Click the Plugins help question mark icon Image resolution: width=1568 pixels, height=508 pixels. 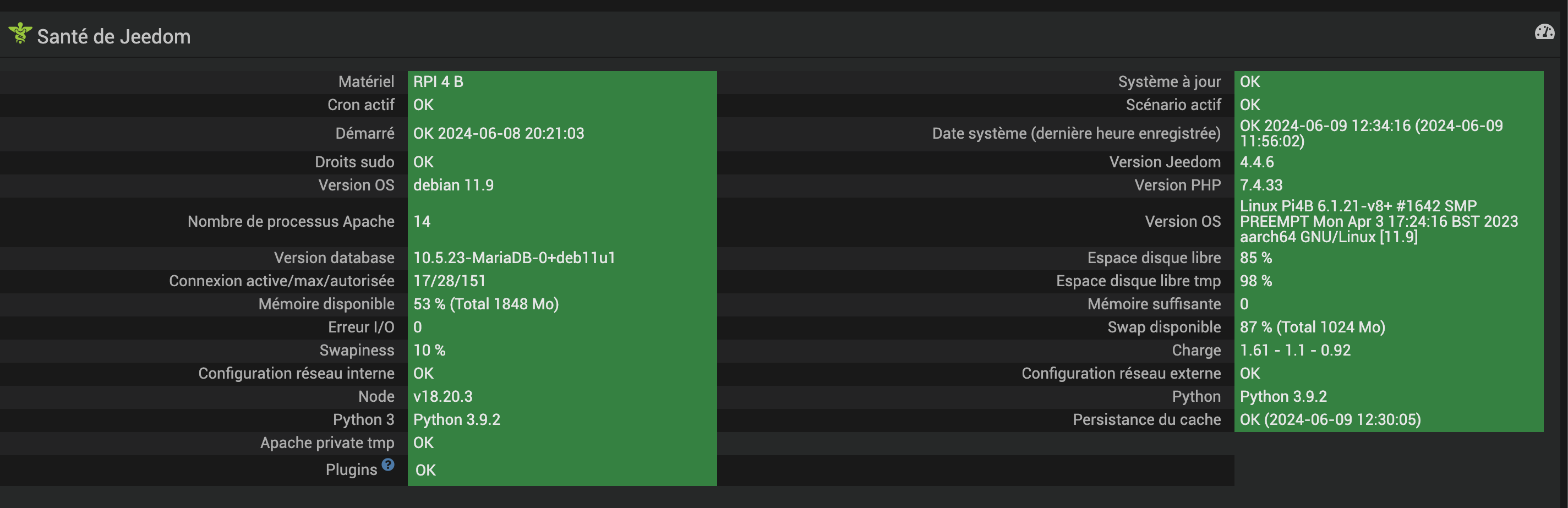[388, 465]
